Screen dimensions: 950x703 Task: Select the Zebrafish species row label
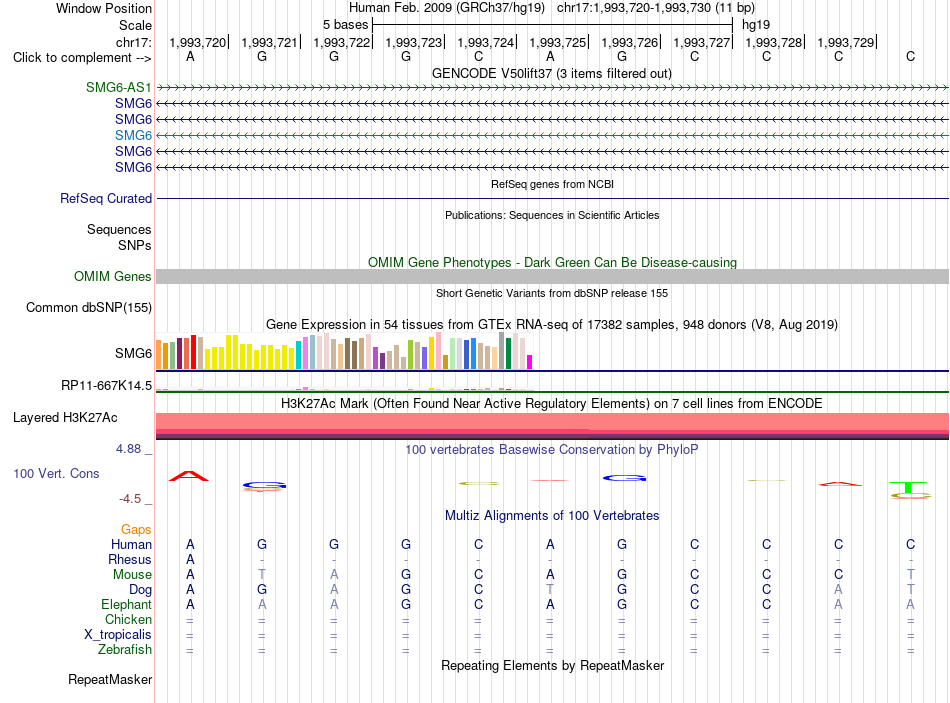(125, 650)
